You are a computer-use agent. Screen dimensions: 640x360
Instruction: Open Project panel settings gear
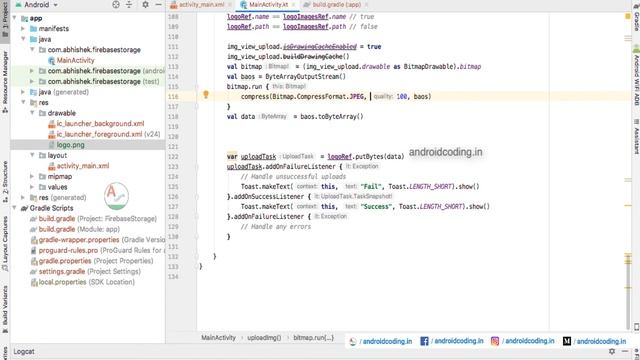pyautogui.click(x=145, y=4)
